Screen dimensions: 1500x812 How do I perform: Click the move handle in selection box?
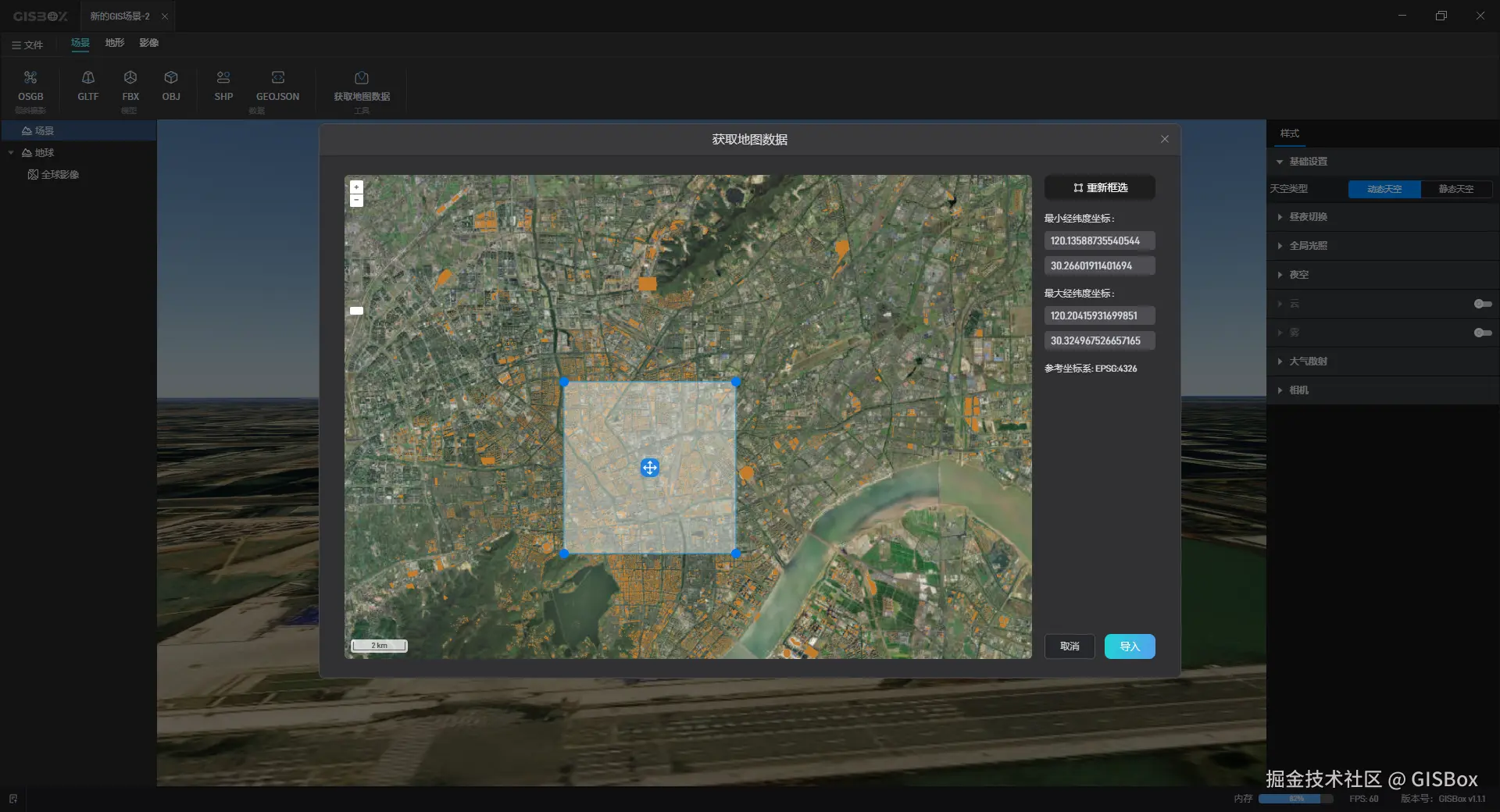(649, 468)
